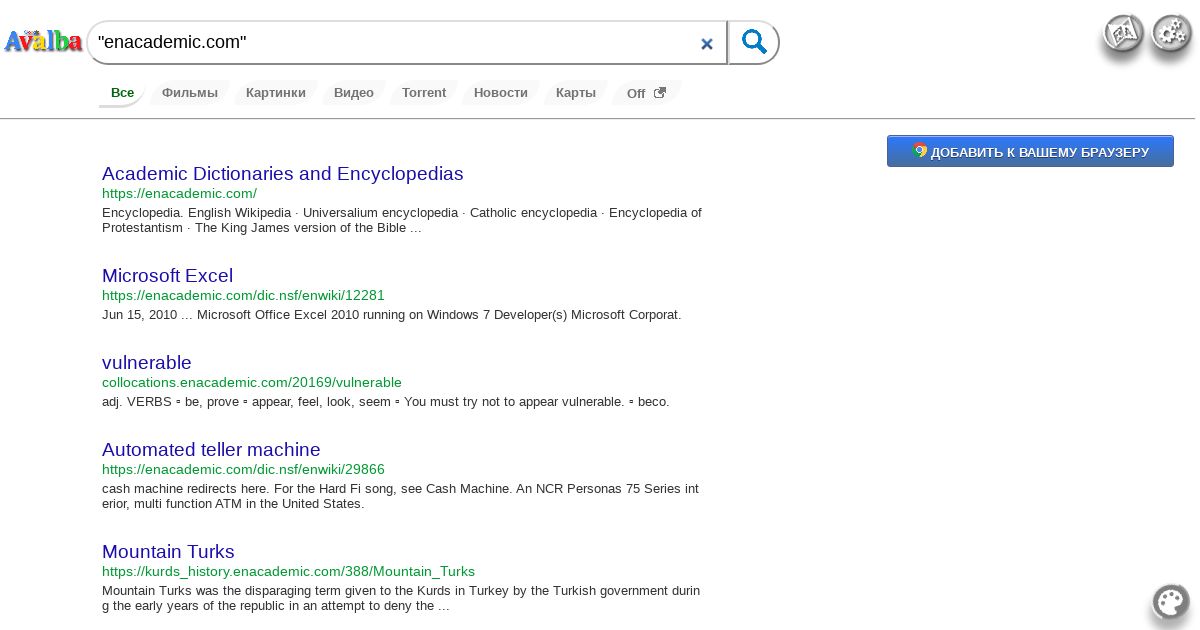Click the snippet starting 'cash machine redirects here'

click(401, 496)
